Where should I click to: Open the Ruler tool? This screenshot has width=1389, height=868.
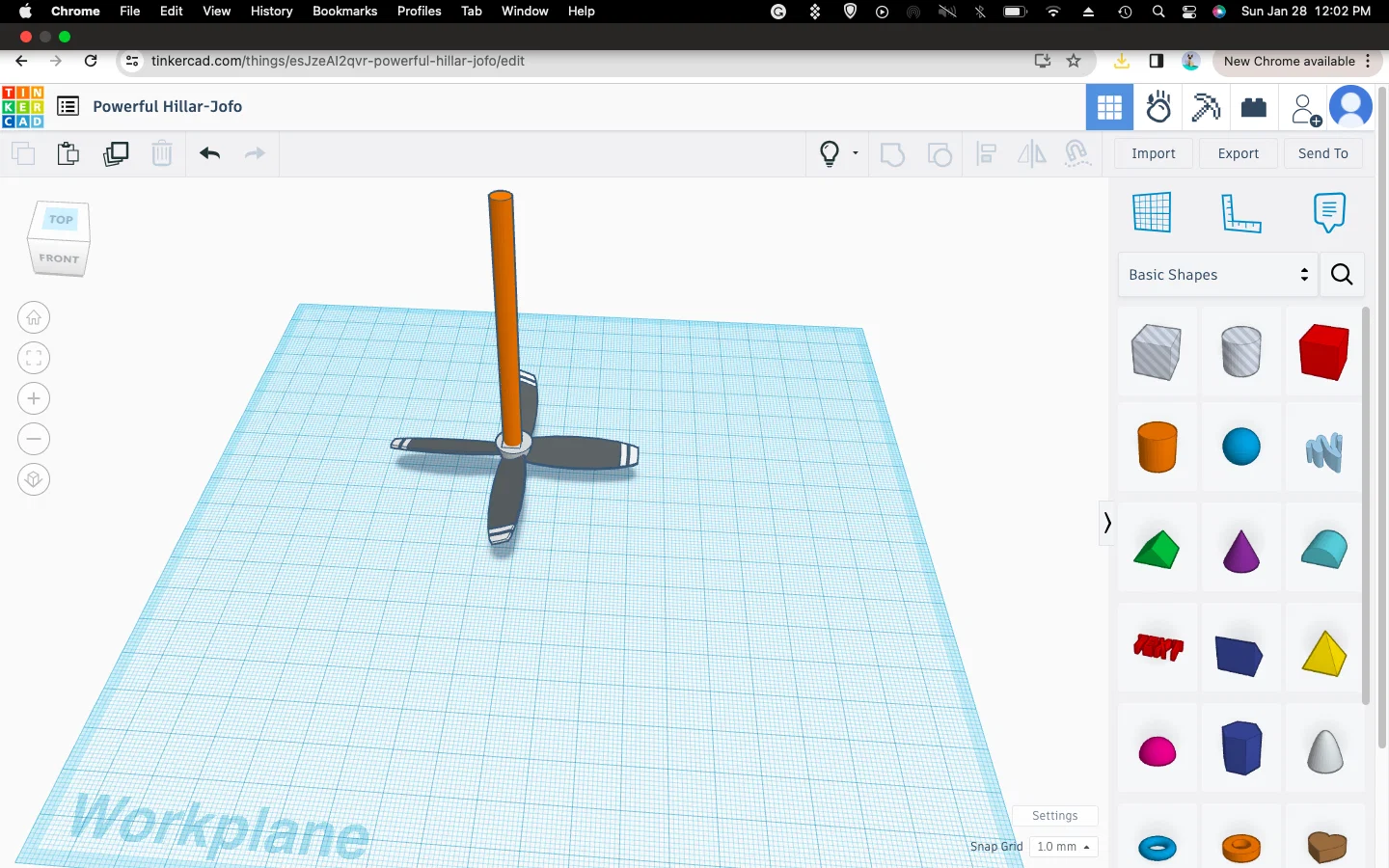tap(1241, 212)
